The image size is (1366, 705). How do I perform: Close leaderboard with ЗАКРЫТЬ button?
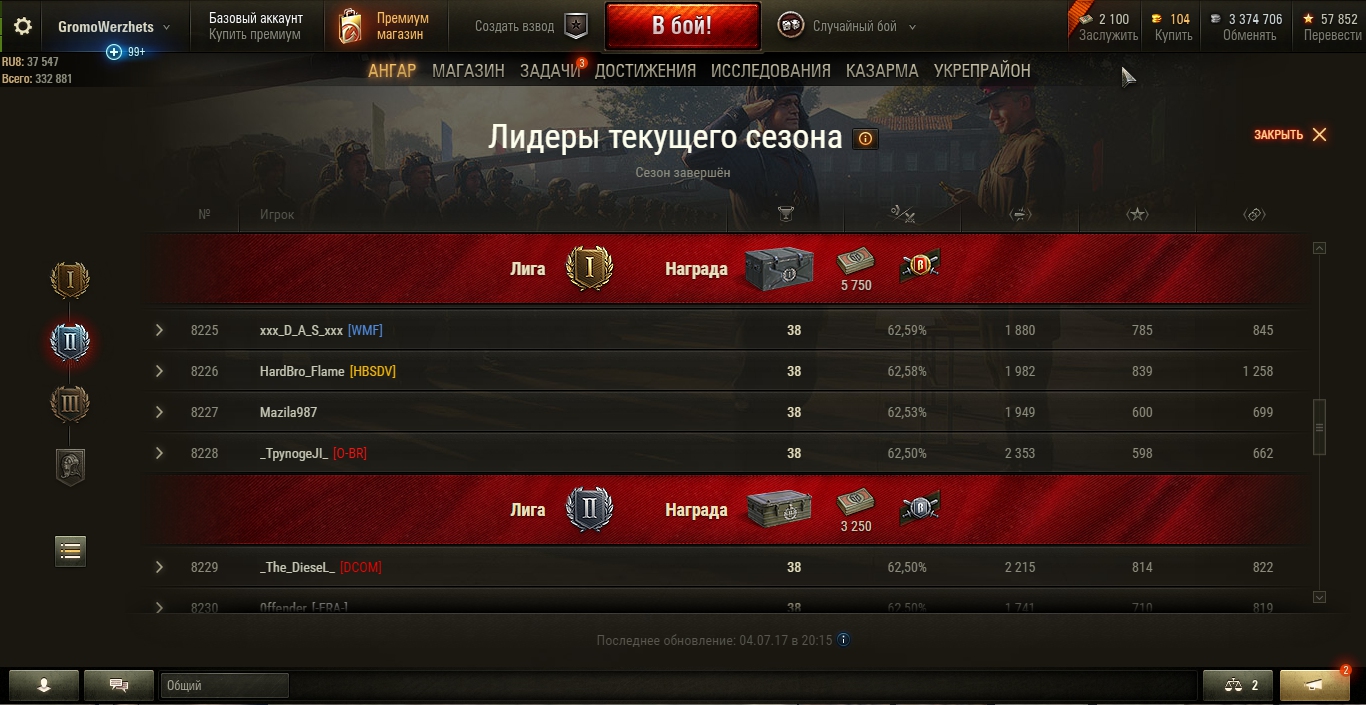pyautogui.click(x=1290, y=134)
